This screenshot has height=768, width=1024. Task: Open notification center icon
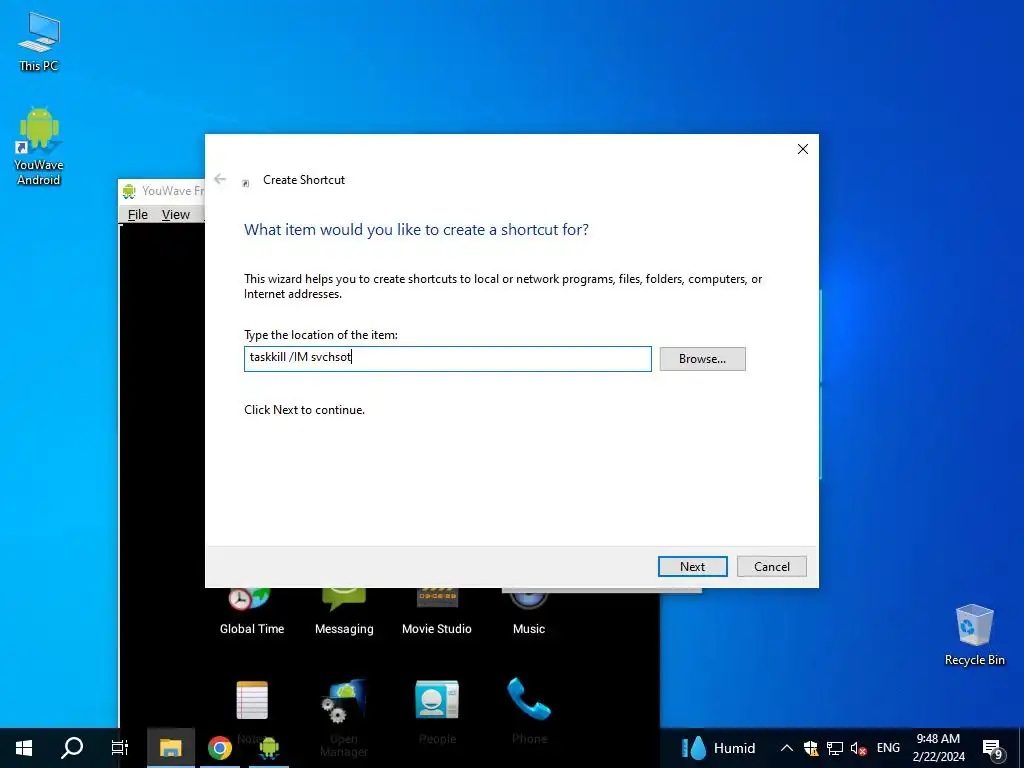(992, 748)
